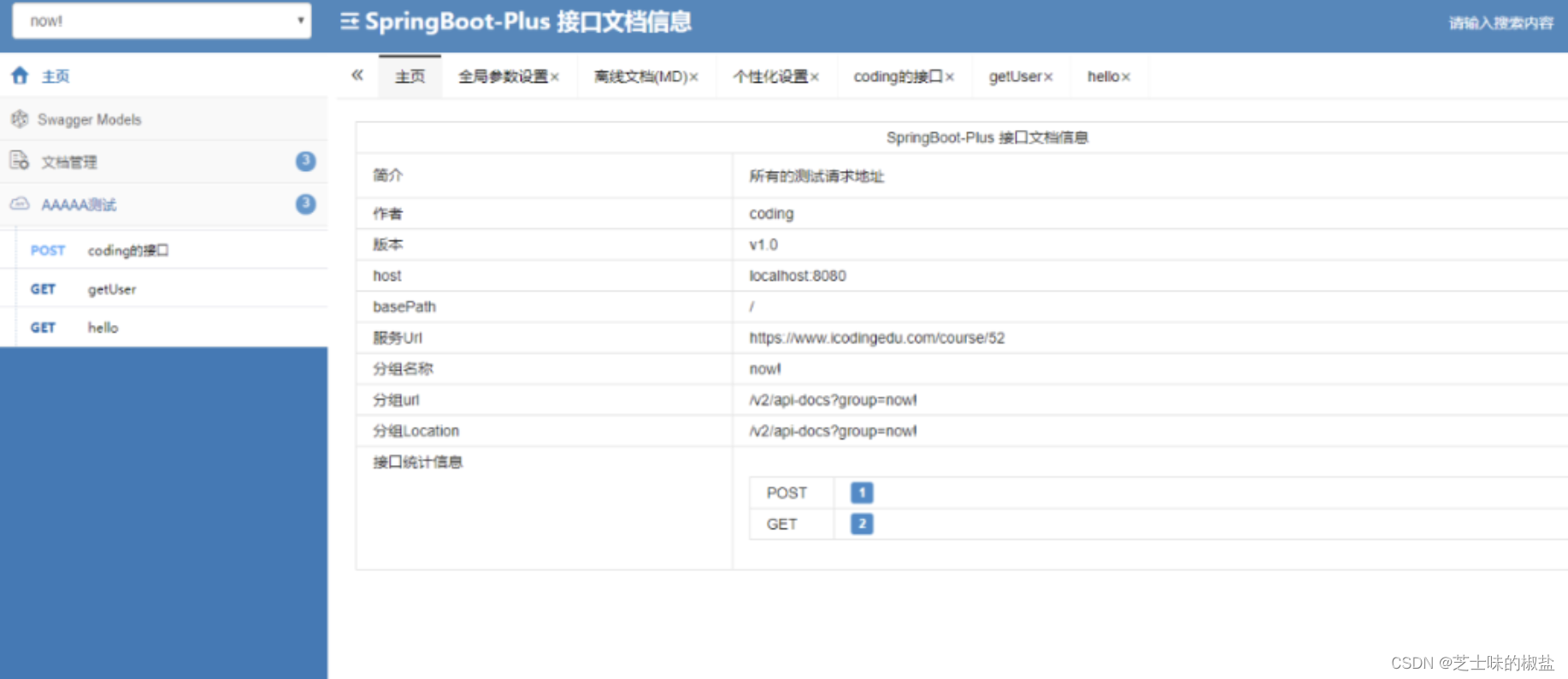Select version value v1.0
The width and height of the screenshot is (1568, 679).
(763, 245)
